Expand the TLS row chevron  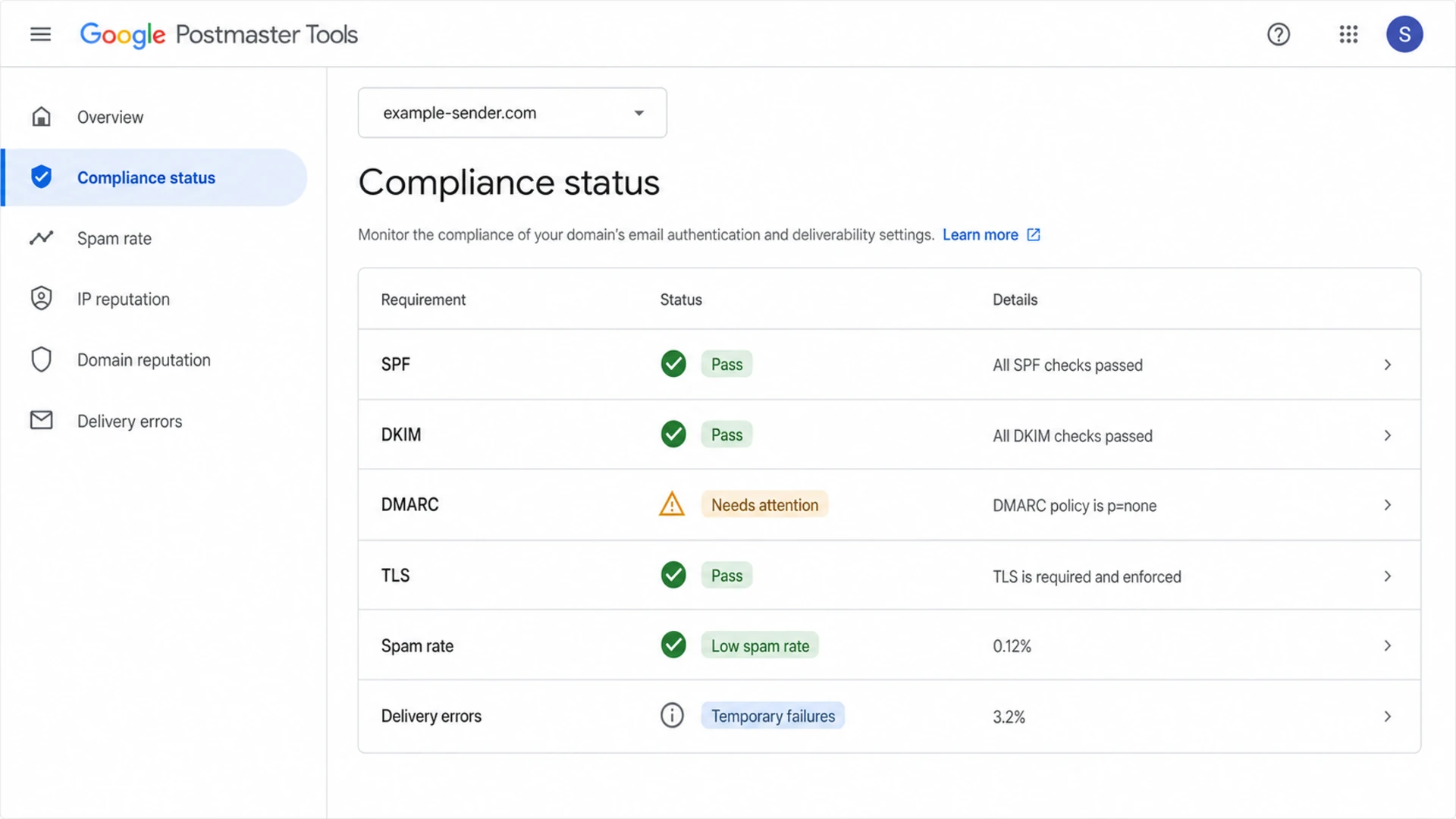[1388, 576]
